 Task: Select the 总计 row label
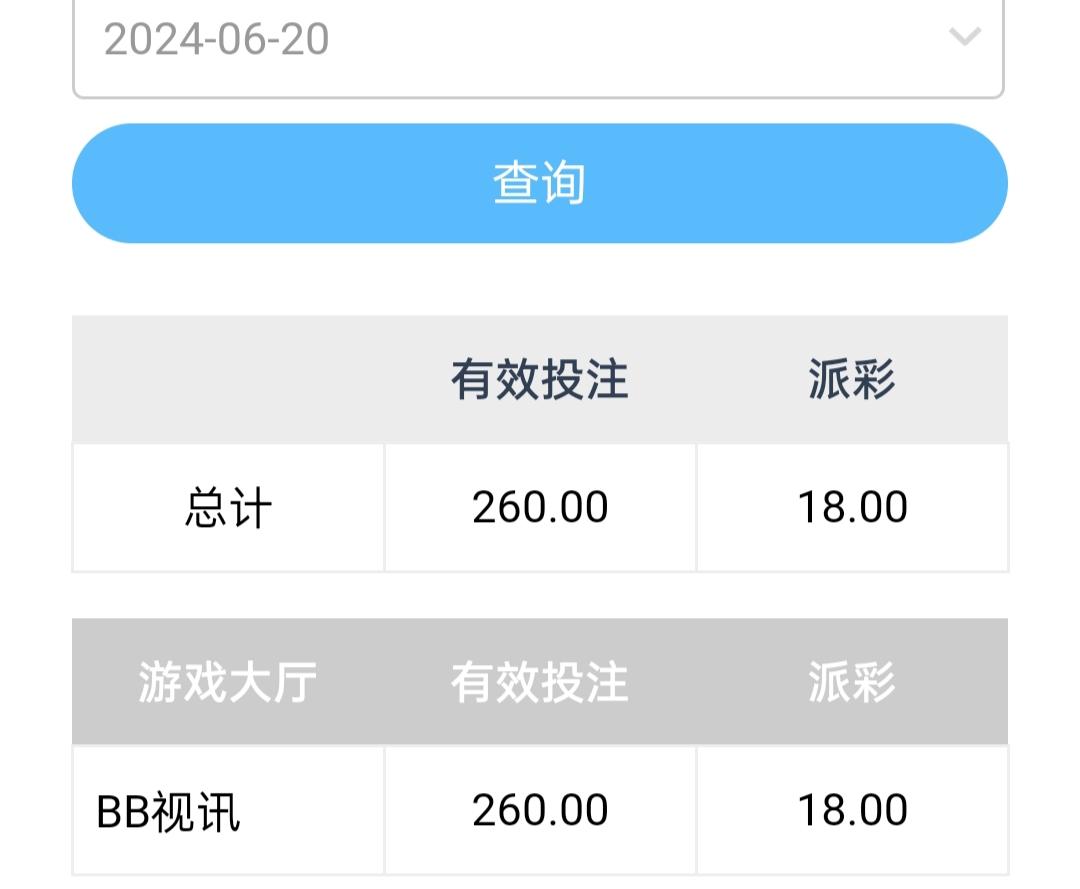[228, 508]
